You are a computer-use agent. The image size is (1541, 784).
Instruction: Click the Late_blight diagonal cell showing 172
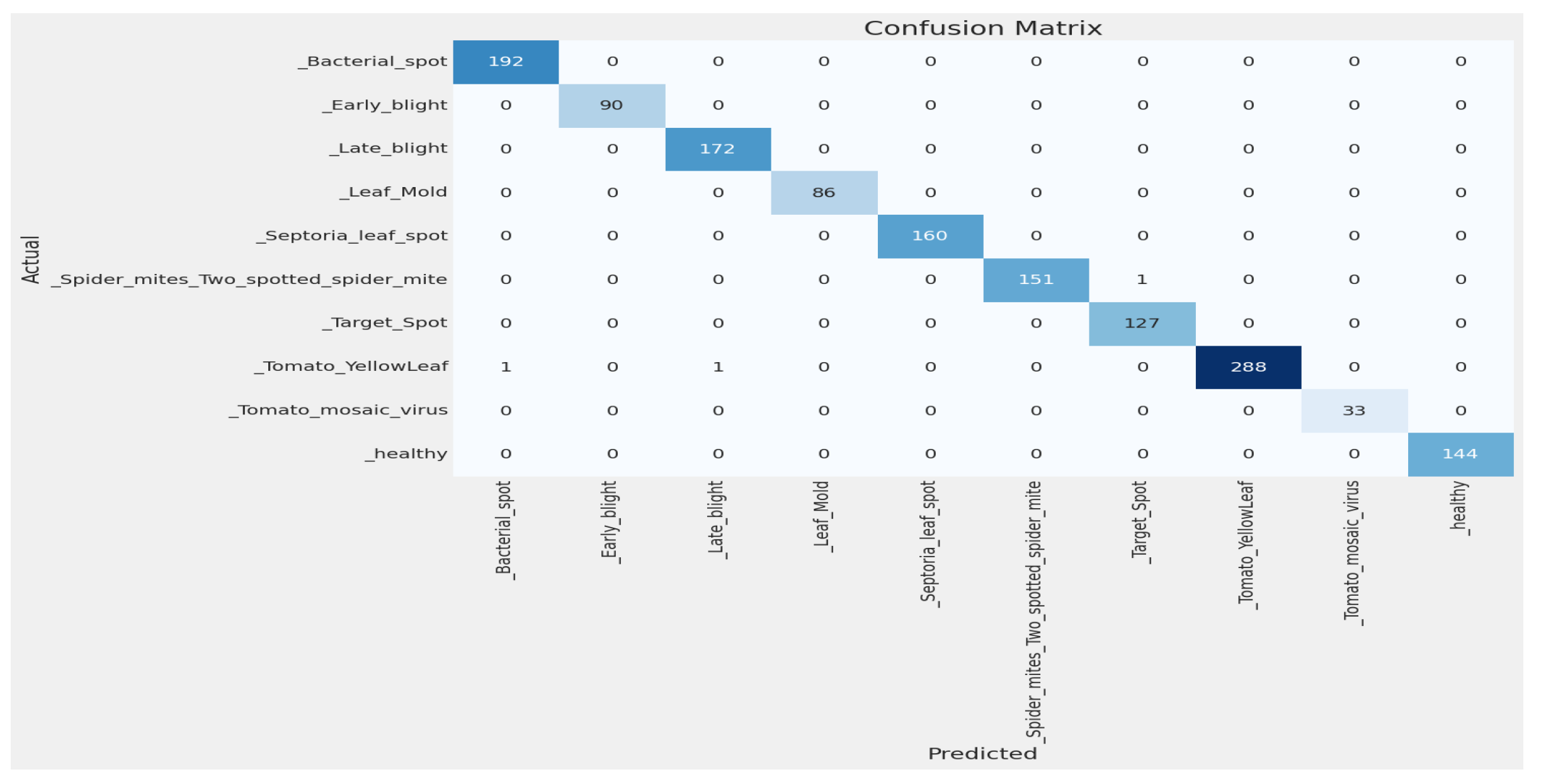point(718,149)
